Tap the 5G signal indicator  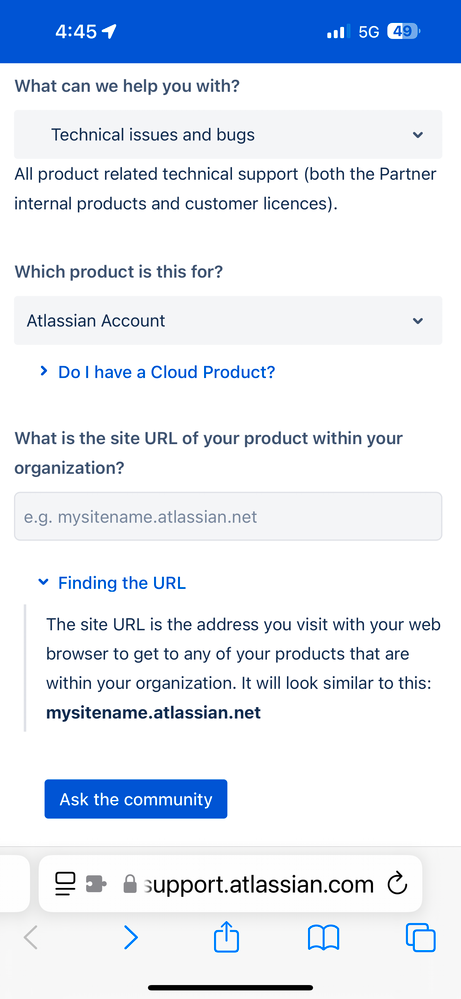[x=369, y=32]
